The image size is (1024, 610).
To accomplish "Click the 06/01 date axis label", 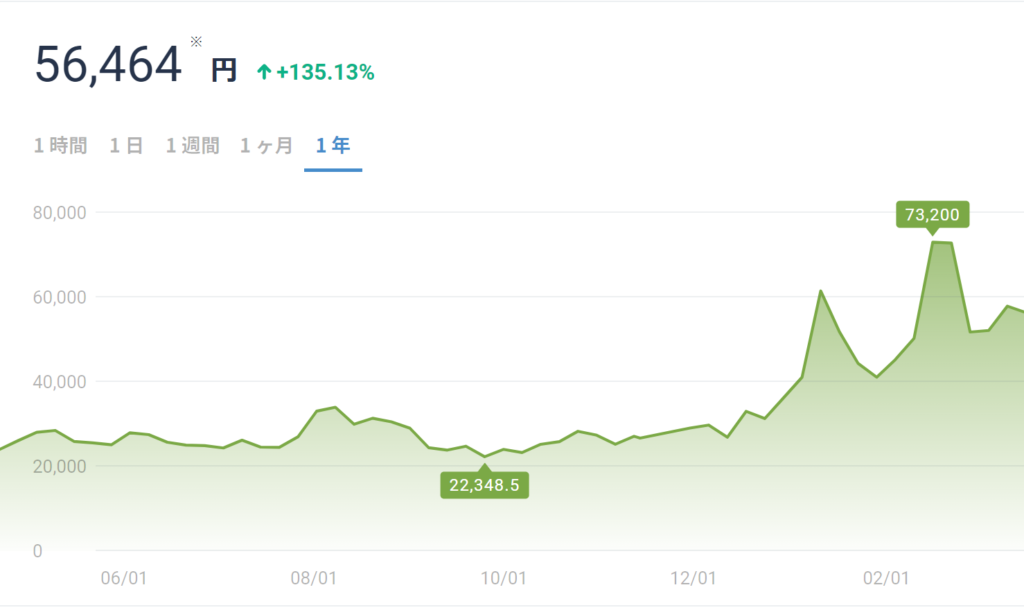I will click(x=125, y=579).
